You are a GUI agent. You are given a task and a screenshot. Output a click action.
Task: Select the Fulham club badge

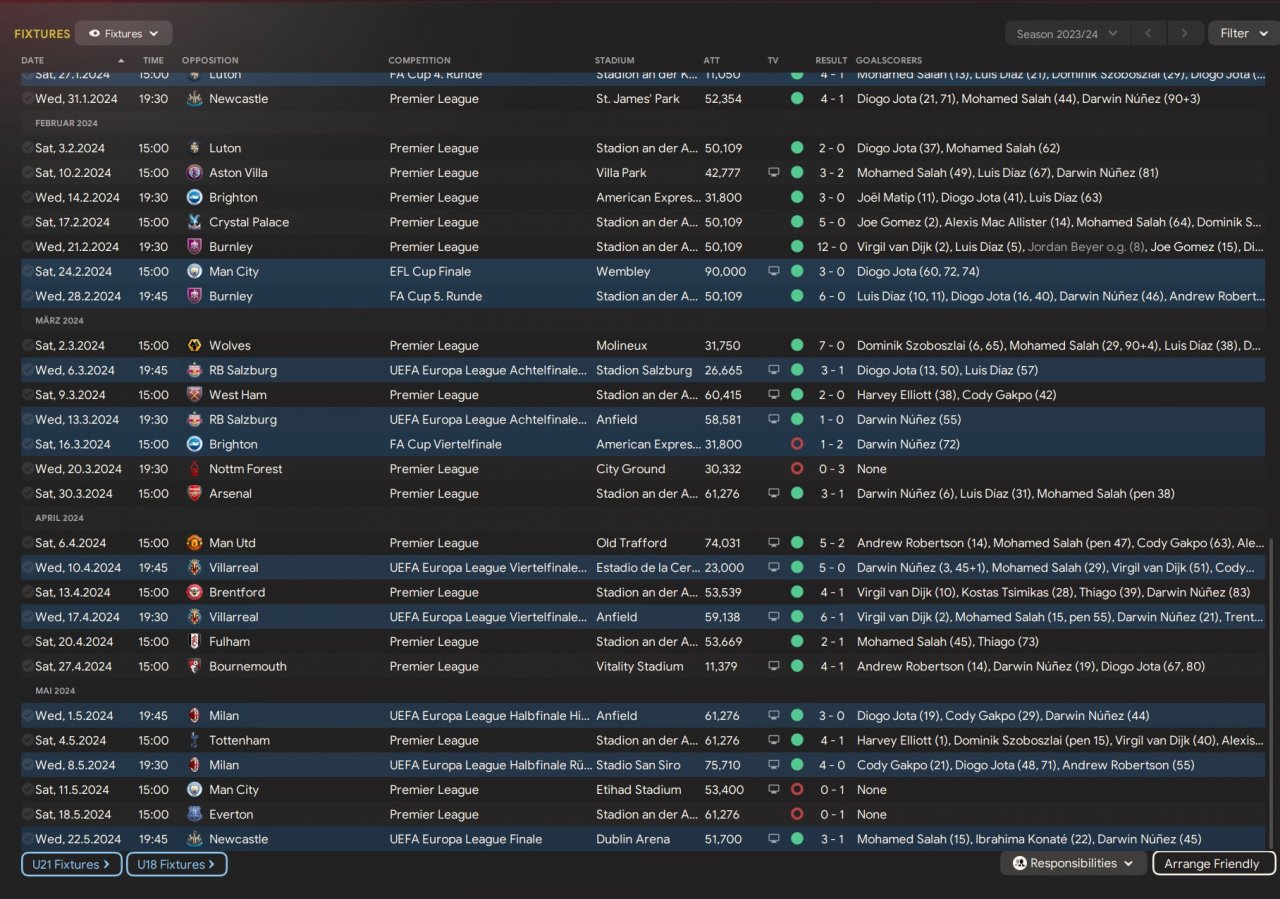coord(194,642)
